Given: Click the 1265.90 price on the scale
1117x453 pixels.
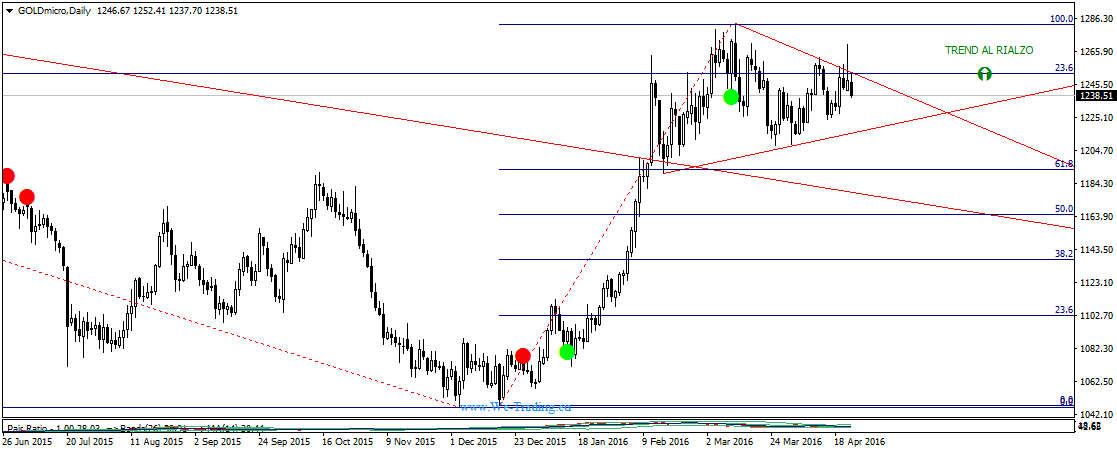Looking at the screenshot, I should pyautogui.click(x=1096, y=52).
